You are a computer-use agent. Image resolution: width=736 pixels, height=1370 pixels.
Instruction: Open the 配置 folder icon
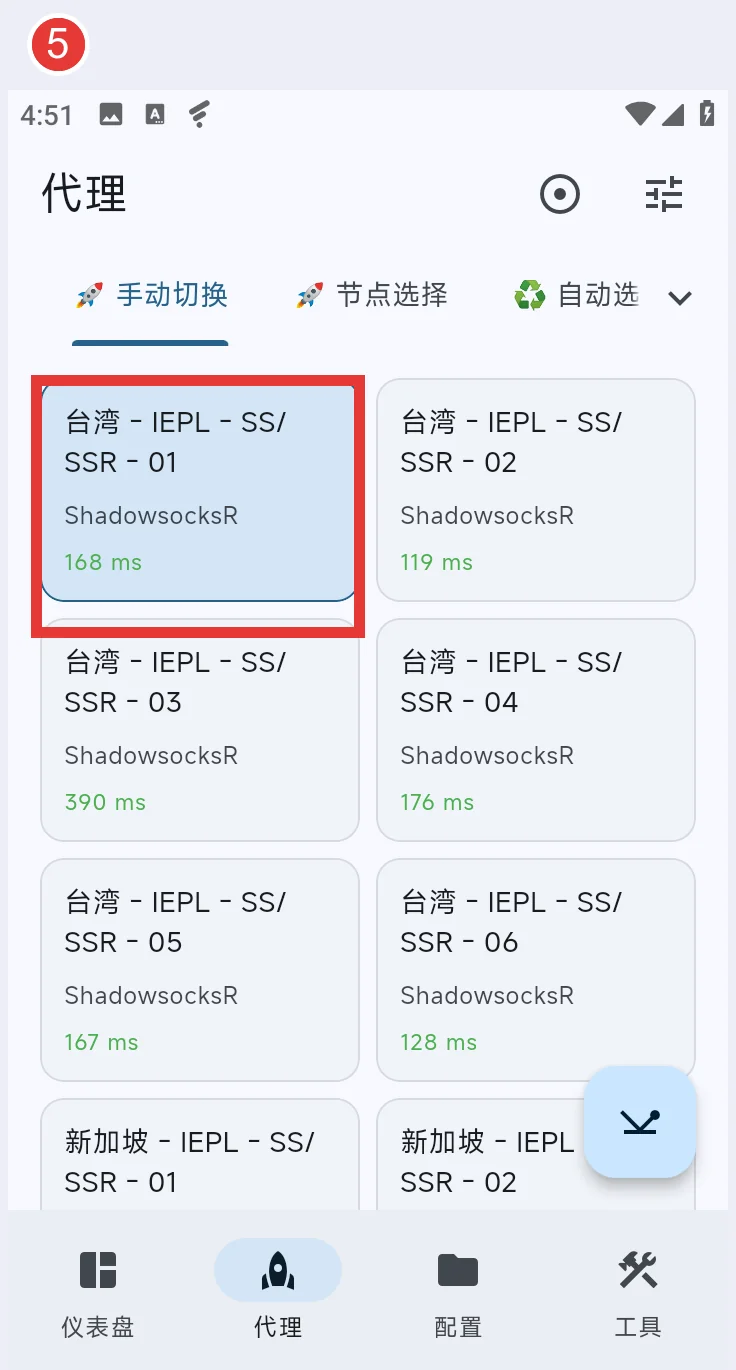pyautogui.click(x=458, y=1270)
